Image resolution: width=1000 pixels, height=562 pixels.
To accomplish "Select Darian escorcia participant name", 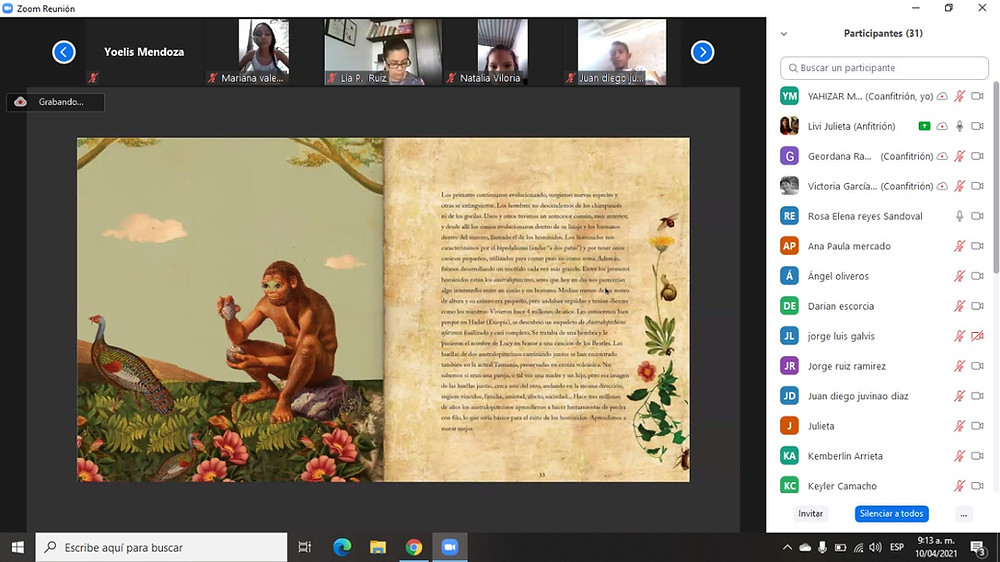I will coord(841,306).
